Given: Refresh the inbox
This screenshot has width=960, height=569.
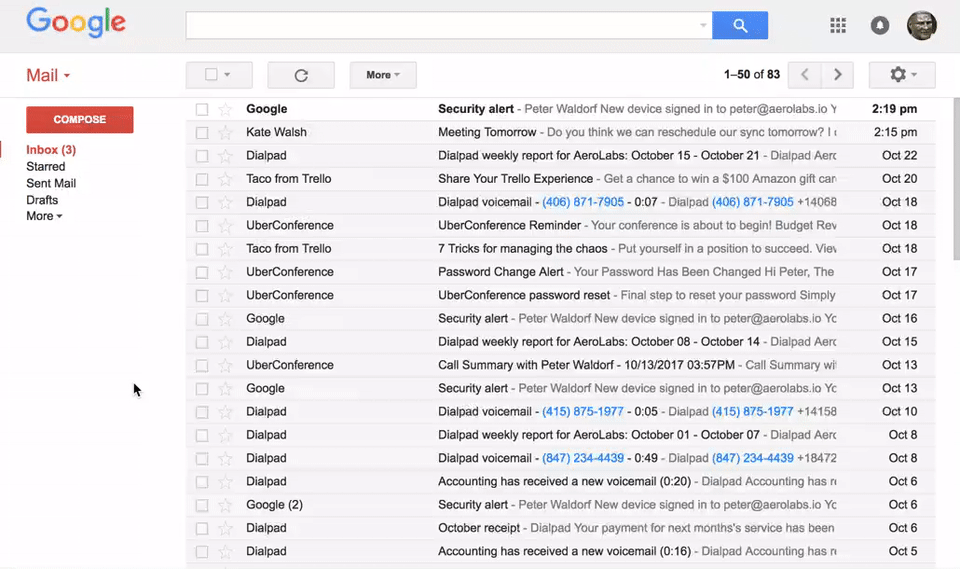Looking at the screenshot, I should click(x=301, y=75).
